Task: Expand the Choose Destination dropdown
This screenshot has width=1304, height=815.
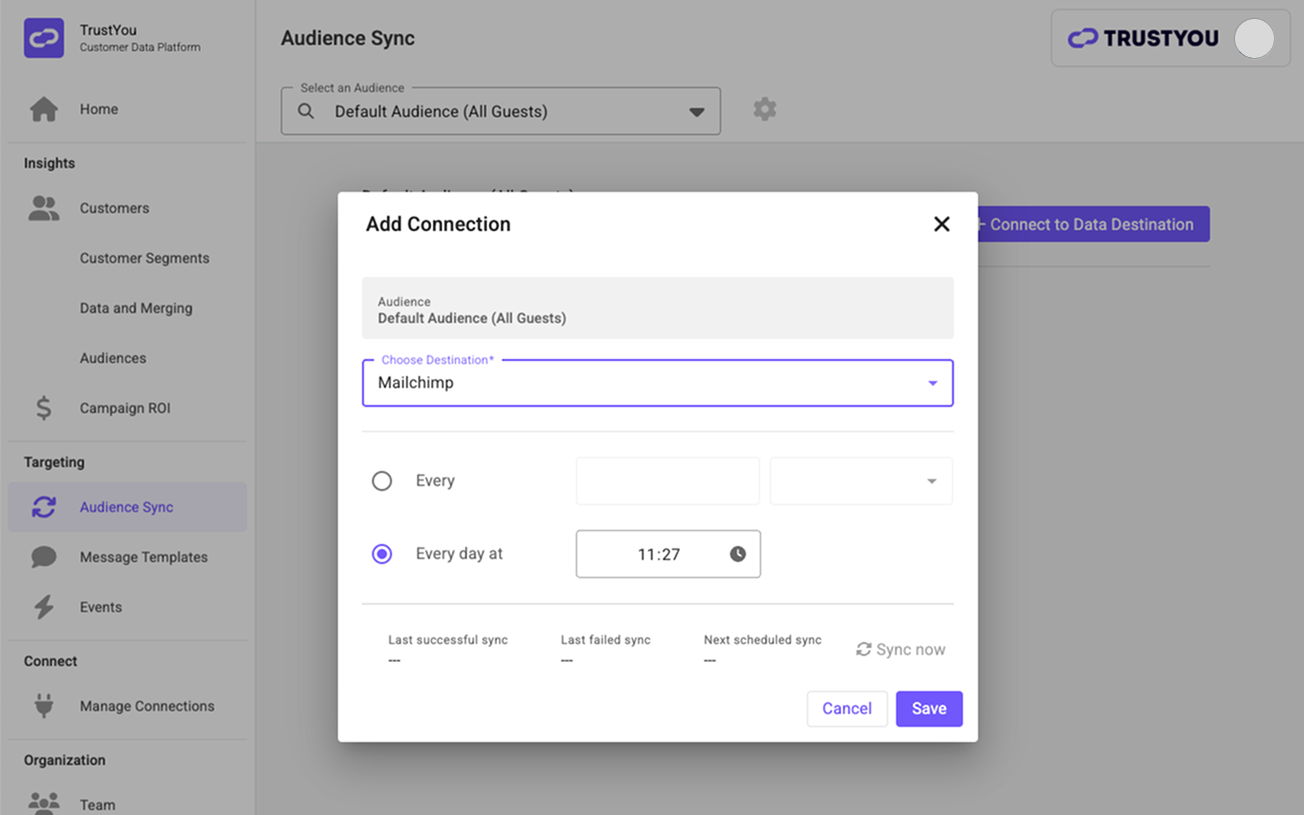Action: click(x=932, y=383)
